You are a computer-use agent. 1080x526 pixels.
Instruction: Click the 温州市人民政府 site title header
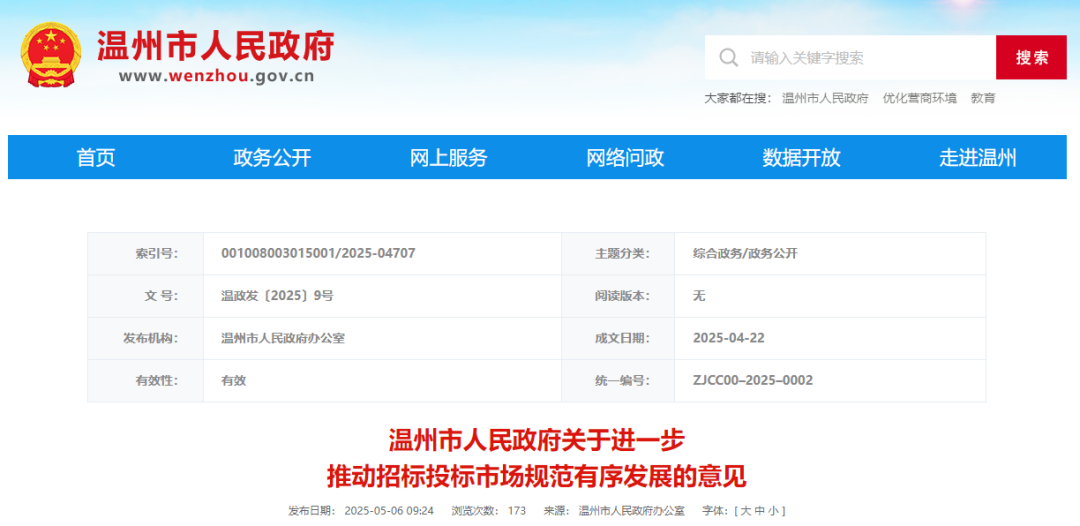[x=215, y=45]
